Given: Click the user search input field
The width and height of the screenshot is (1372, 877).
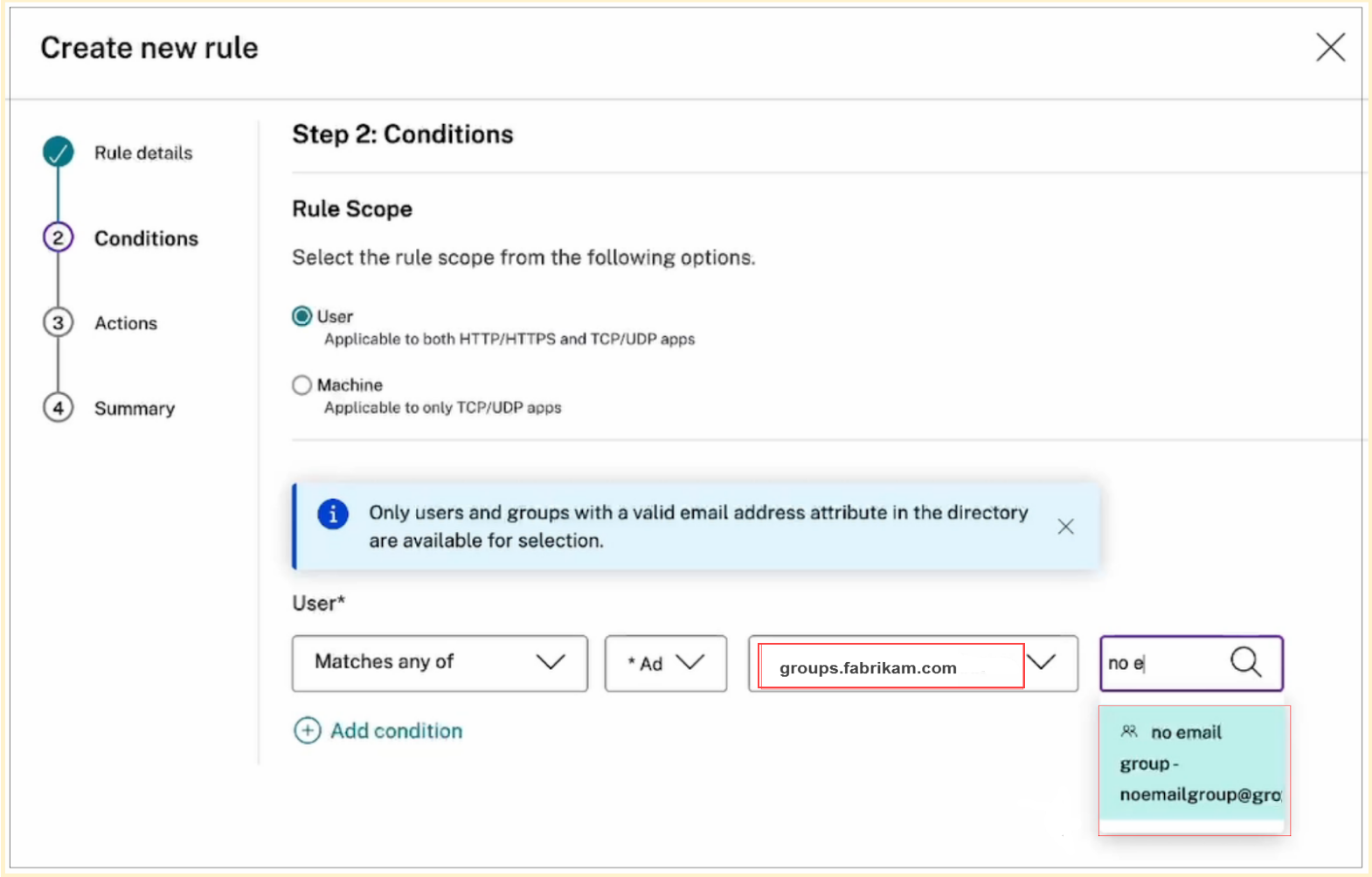Looking at the screenshot, I should (1162, 663).
